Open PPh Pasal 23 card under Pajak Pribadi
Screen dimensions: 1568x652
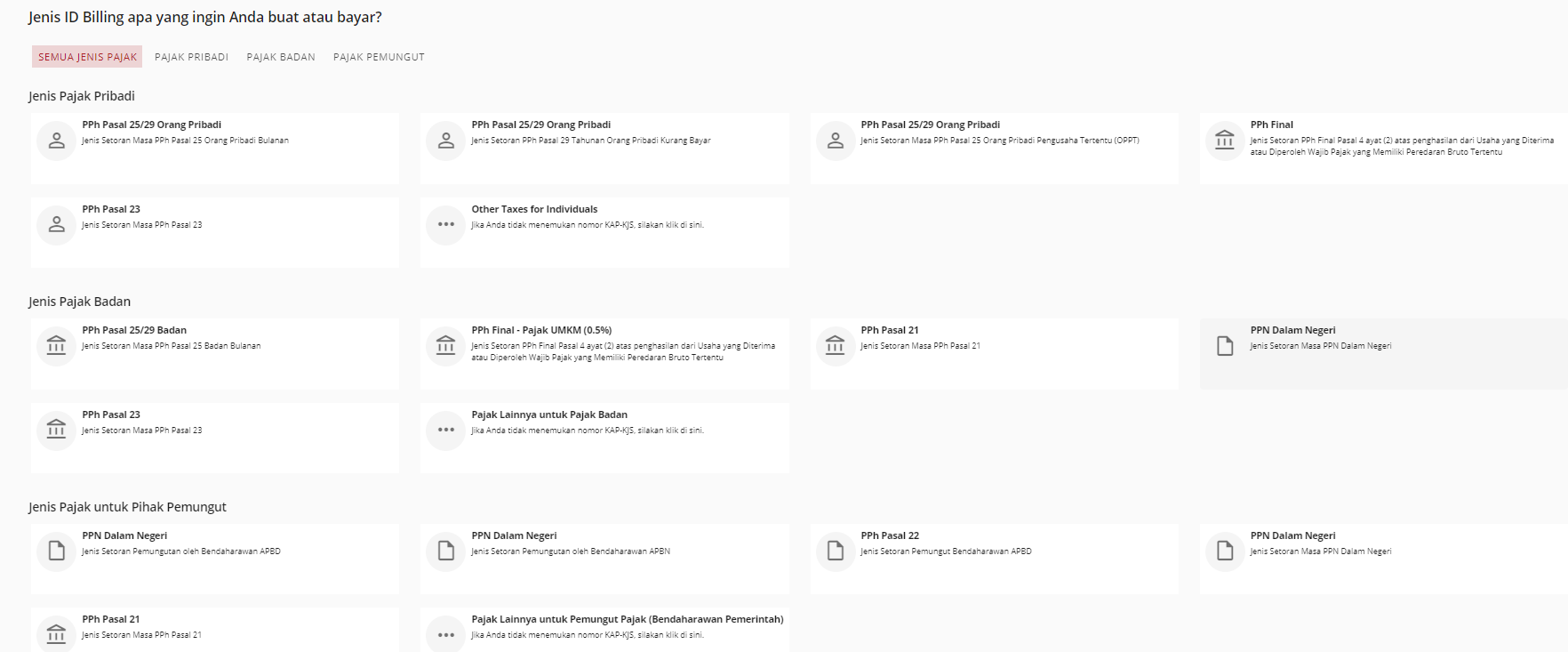[215, 233]
